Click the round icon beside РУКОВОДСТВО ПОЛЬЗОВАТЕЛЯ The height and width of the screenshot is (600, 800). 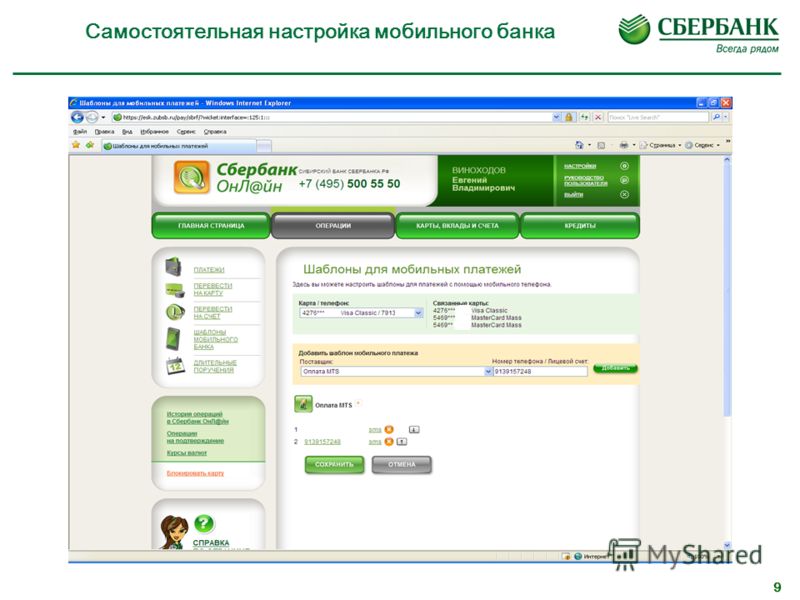click(624, 180)
